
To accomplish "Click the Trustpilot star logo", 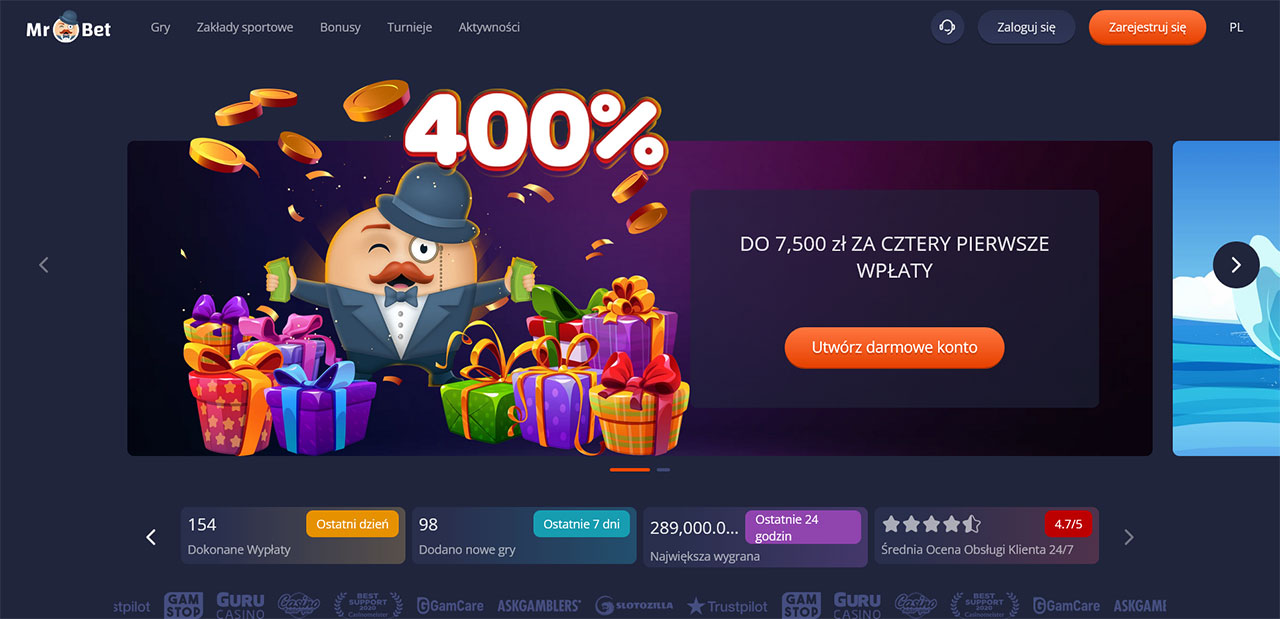I will pyautogui.click(x=727, y=606).
